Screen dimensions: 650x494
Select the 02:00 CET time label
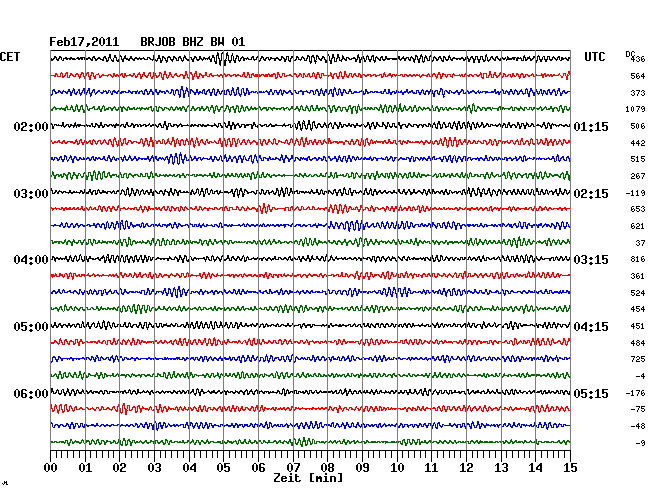pos(31,126)
